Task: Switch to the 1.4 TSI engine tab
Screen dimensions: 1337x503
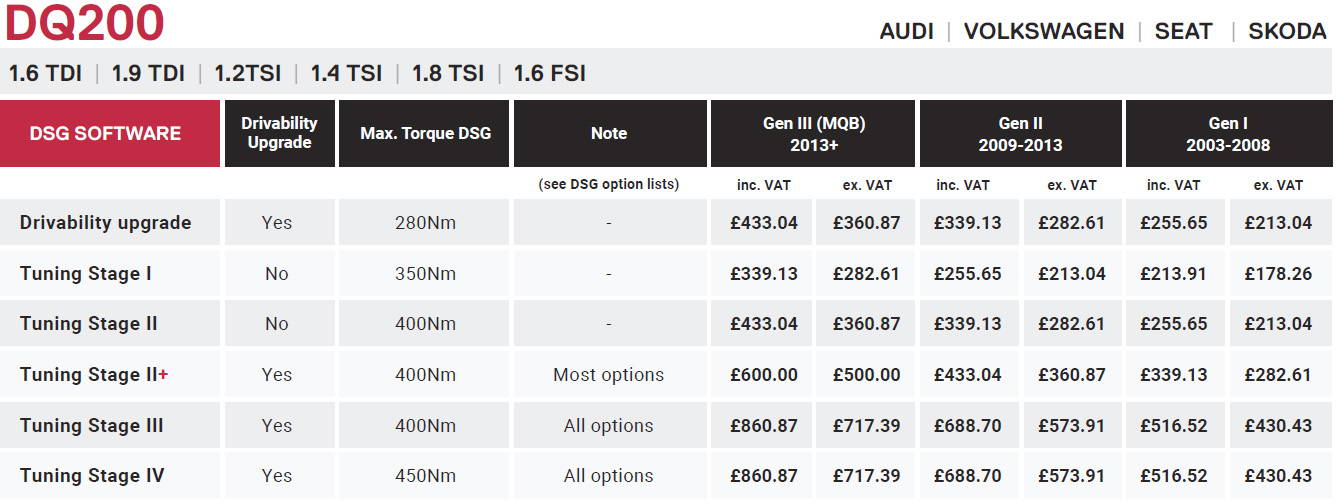Action: tap(346, 73)
